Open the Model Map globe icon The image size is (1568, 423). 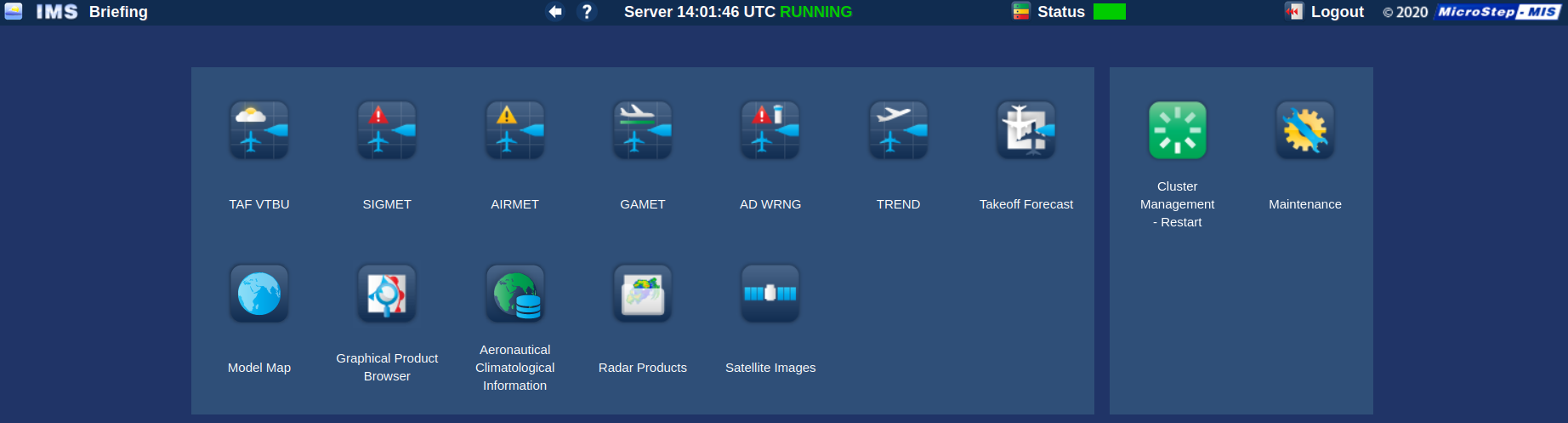(x=259, y=294)
